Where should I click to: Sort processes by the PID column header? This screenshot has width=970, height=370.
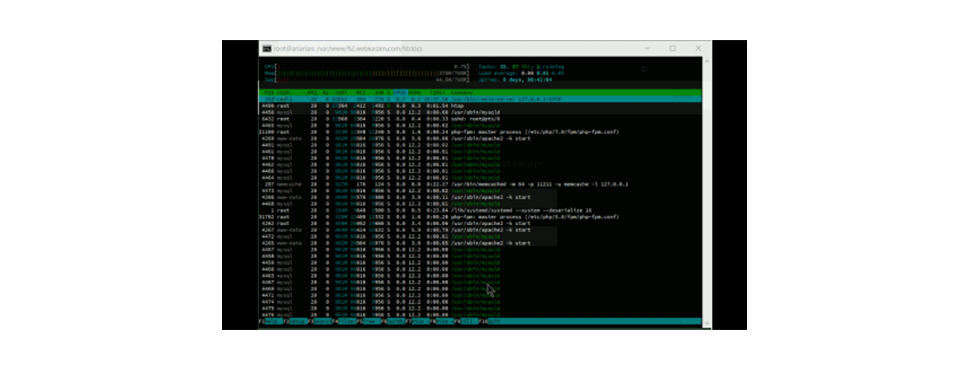pos(268,93)
